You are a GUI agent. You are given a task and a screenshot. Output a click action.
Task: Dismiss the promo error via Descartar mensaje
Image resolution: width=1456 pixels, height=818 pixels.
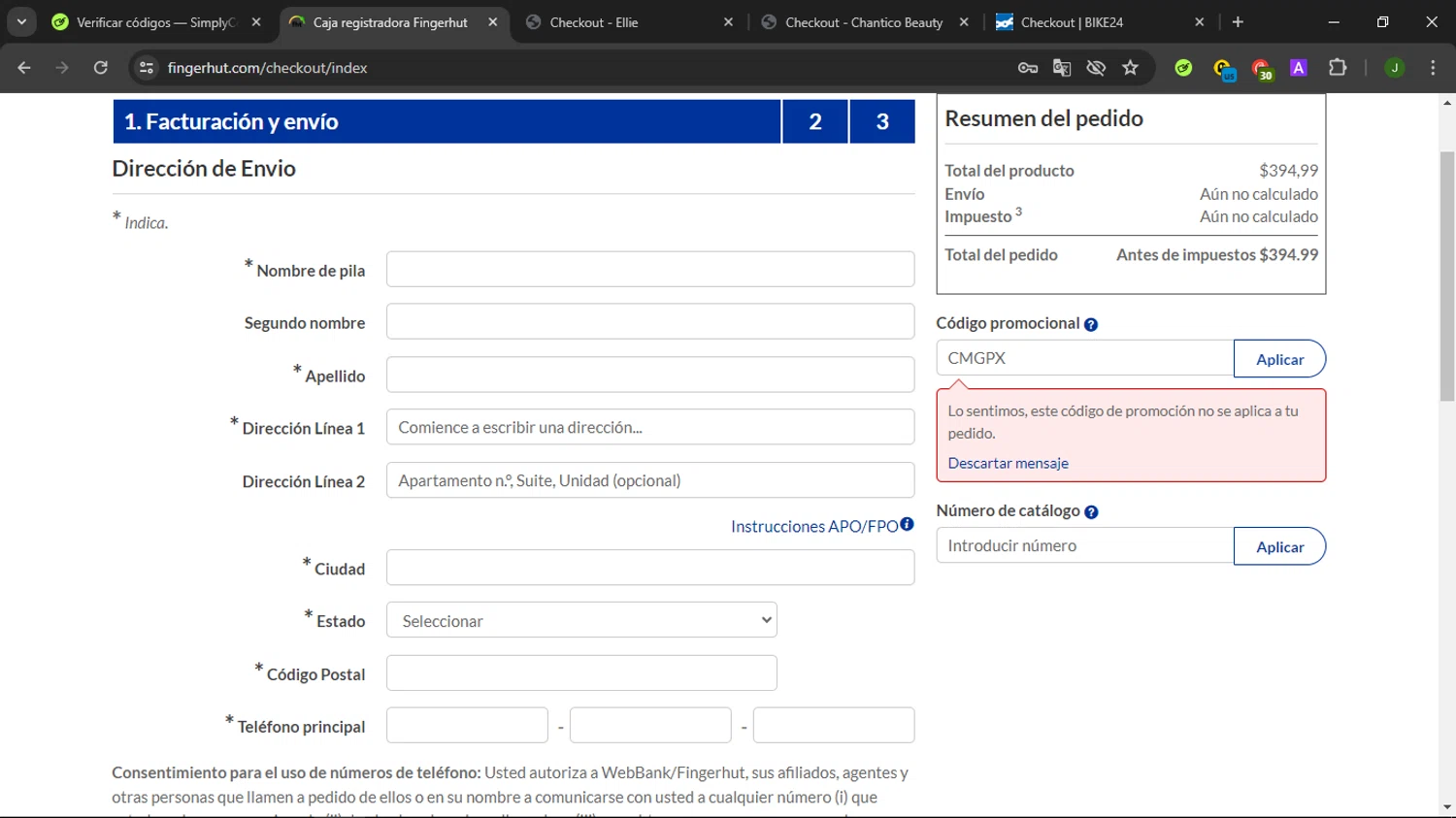(x=1008, y=463)
